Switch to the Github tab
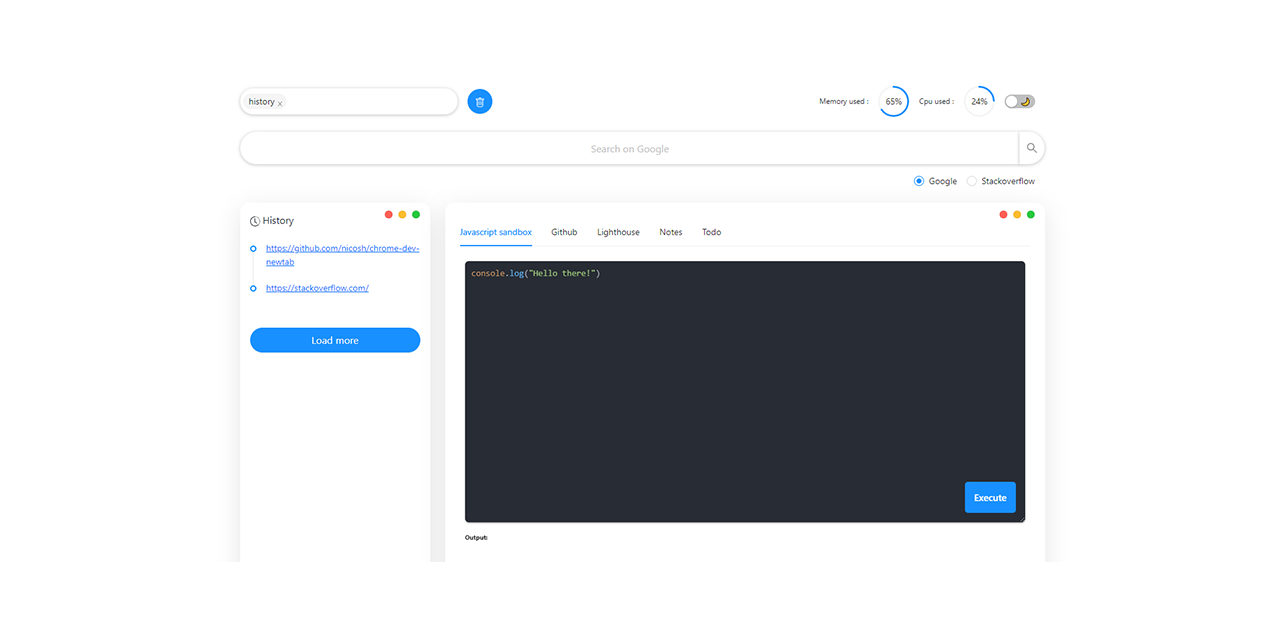 564,232
